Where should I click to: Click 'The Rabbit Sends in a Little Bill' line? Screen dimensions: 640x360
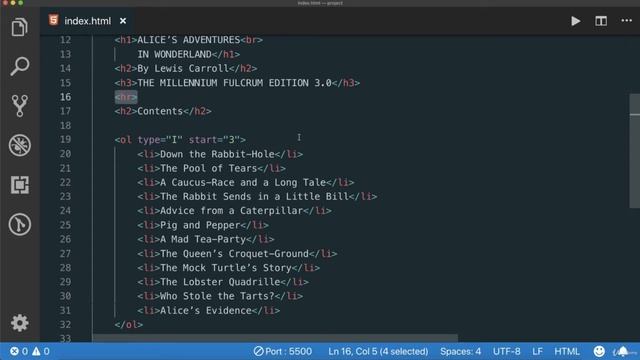point(254,196)
